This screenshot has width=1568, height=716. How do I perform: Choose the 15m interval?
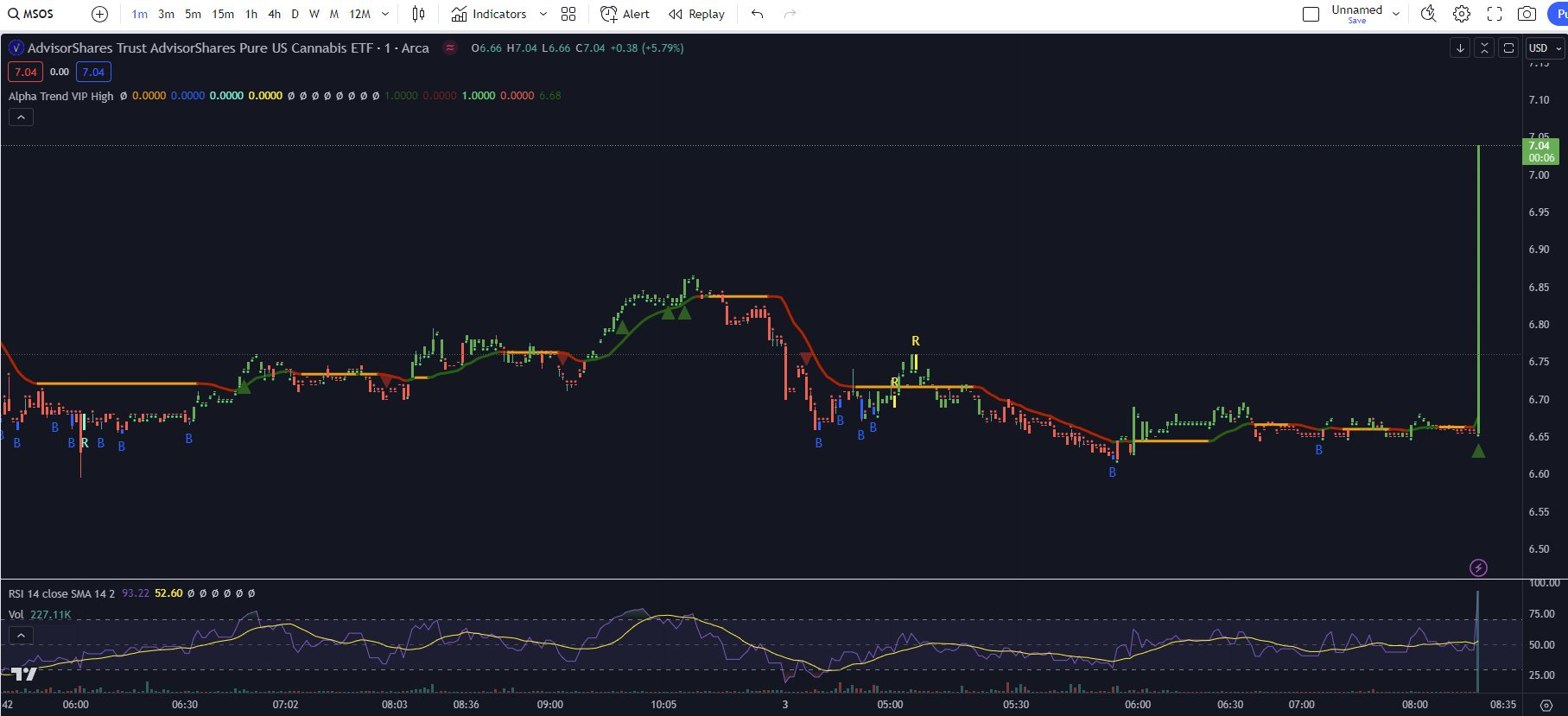[223, 14]
